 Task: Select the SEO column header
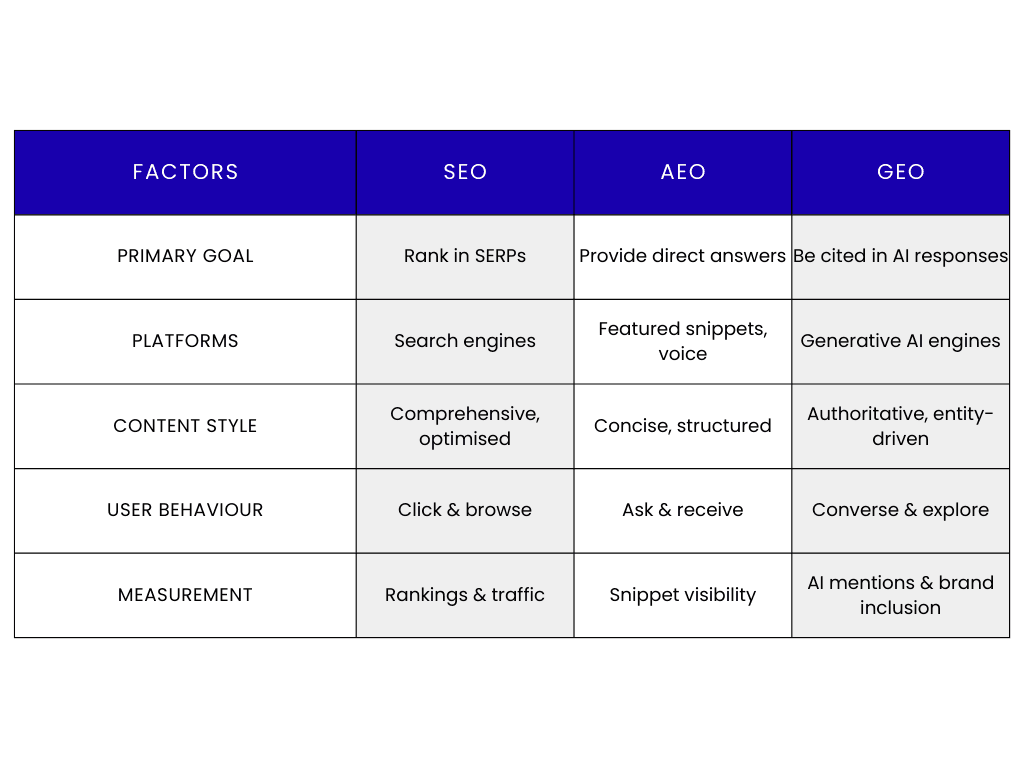(465, 172)
